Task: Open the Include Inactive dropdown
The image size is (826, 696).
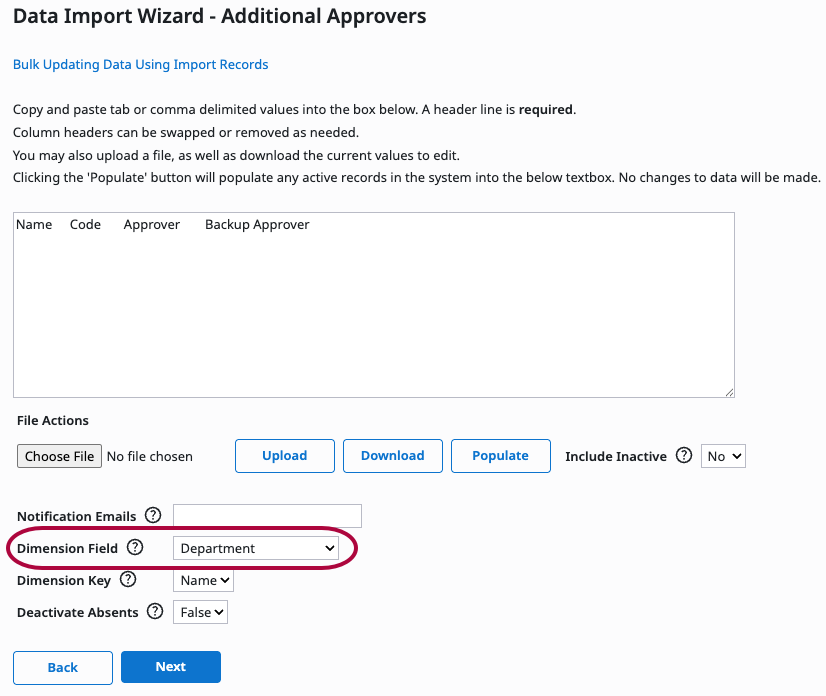Action: [723, 456]
